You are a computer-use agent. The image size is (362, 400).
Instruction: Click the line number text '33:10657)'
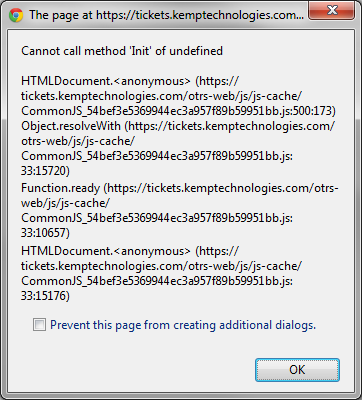[x=45, y=233]
